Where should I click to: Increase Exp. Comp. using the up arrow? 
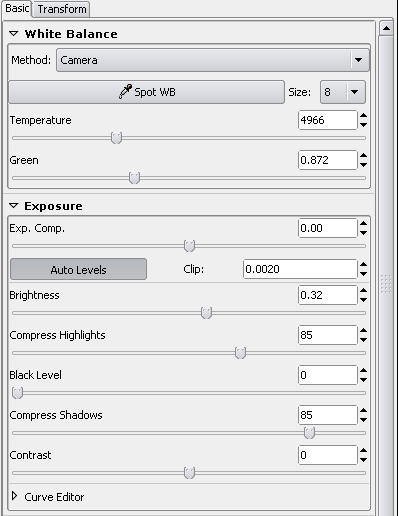pyautogui.click(x=363, y=224)
